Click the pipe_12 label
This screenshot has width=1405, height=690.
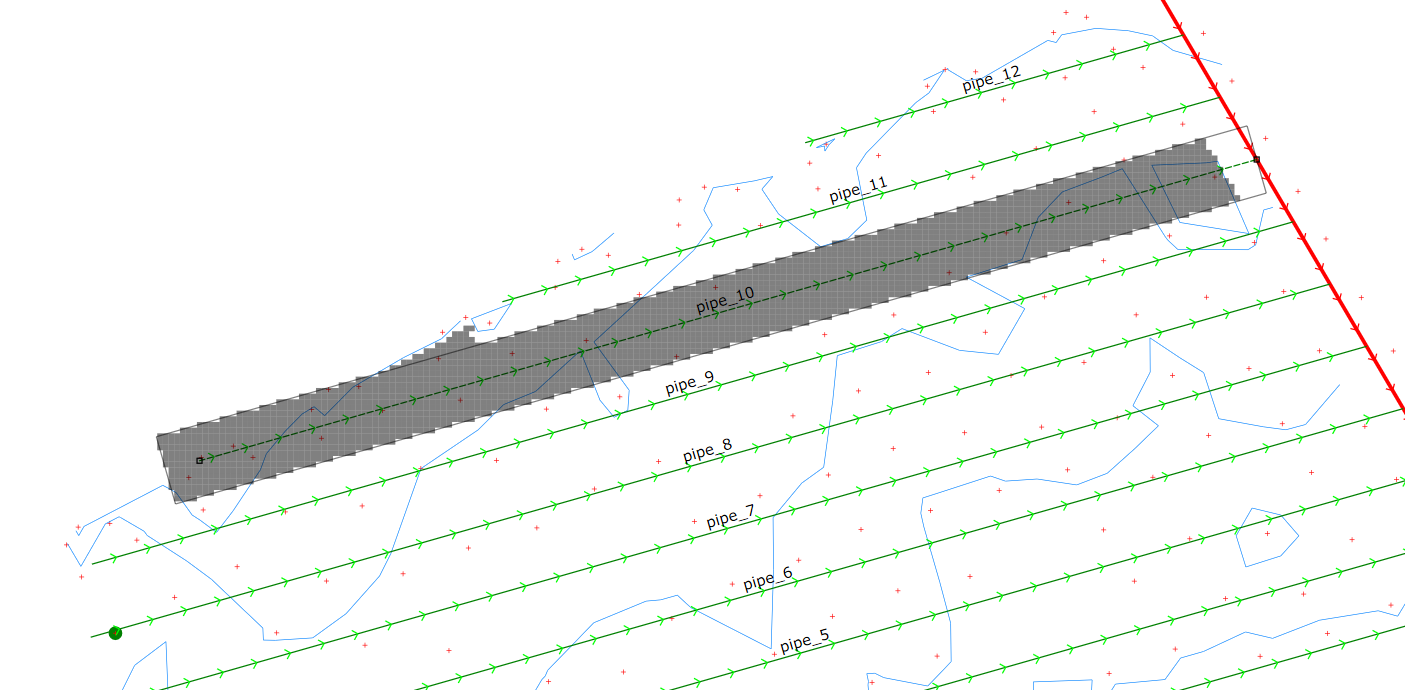click(991, 79)
